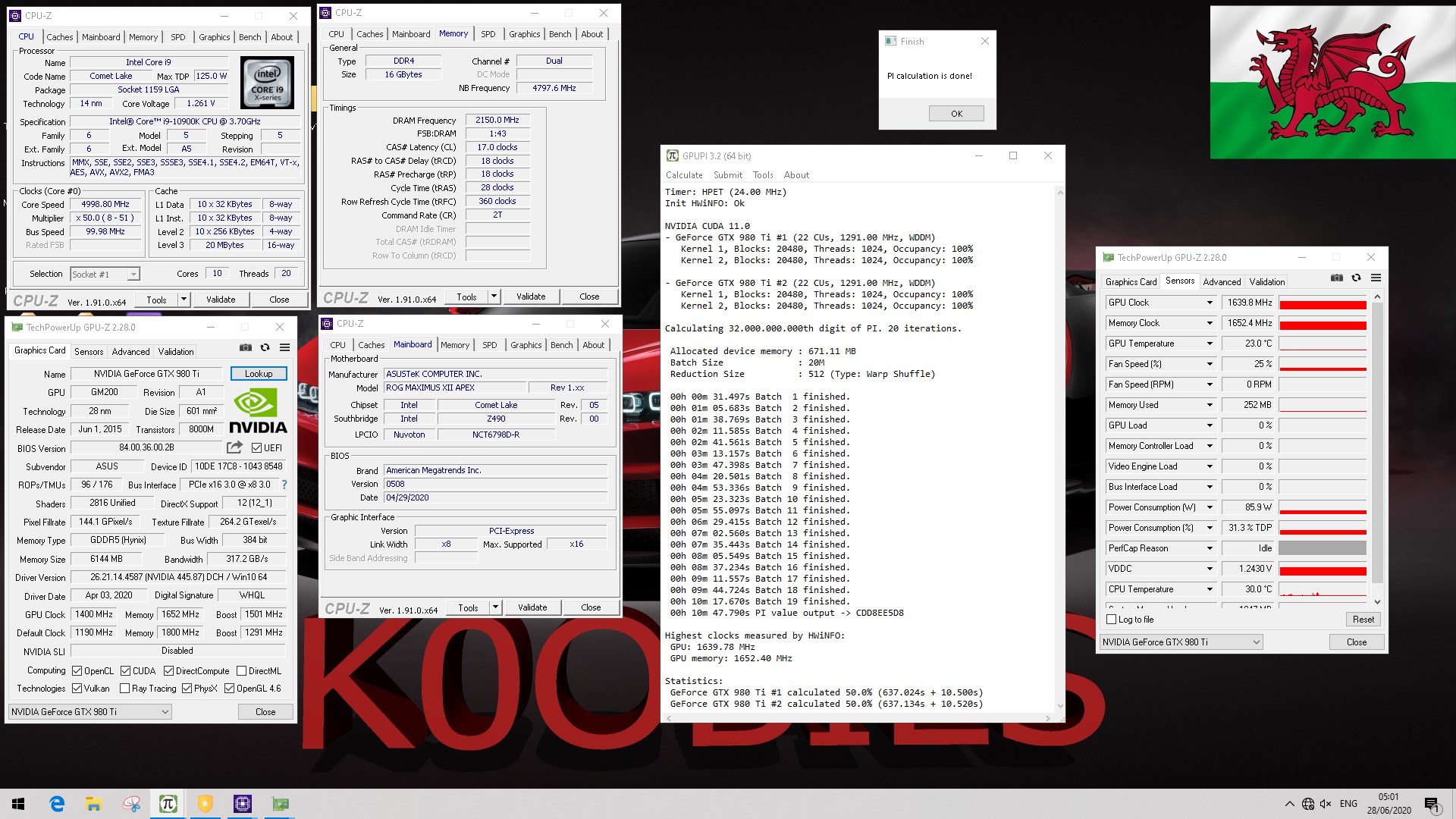Open Tools dropdown arrow in CPU-Z CPU window
Image resolution: width=1456 pixels, height=819 pixels.
184,300
